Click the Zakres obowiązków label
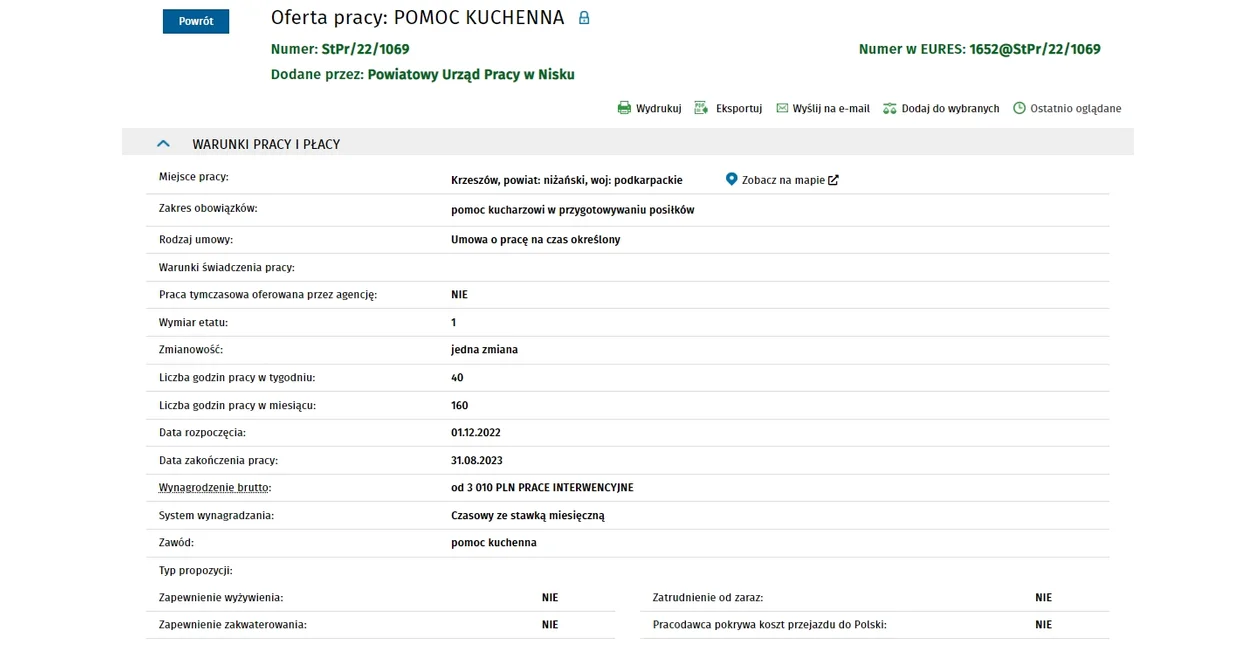Viewport: 1260px width, 662px height. [x=208, y=208]
